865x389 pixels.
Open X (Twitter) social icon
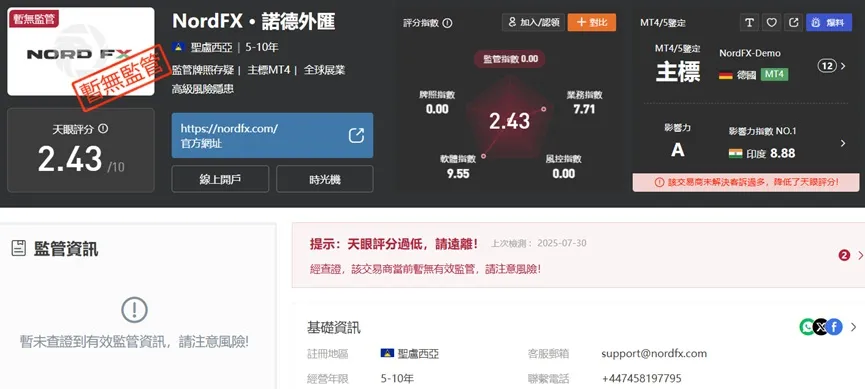821,327
